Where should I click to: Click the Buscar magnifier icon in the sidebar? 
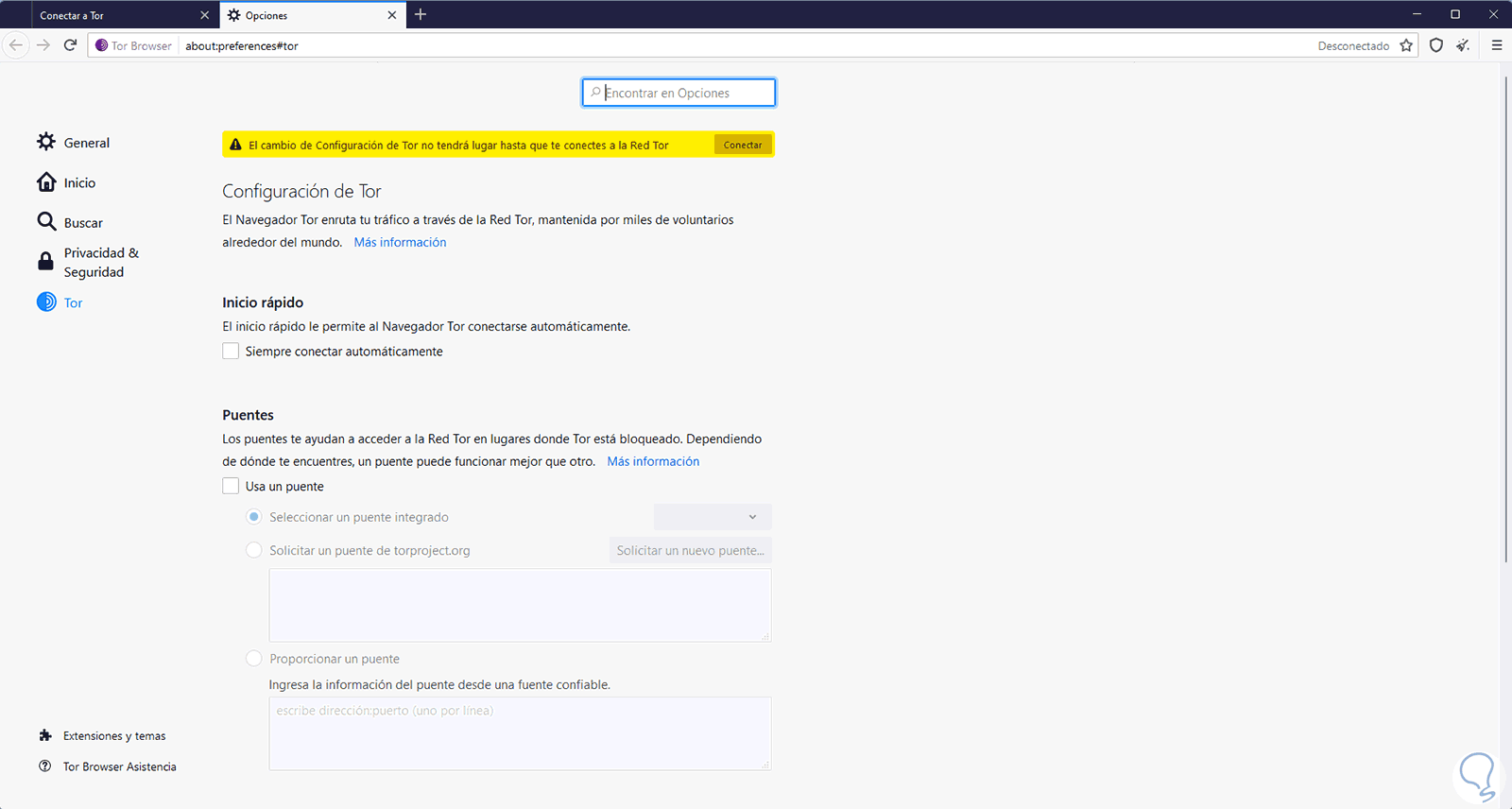(x=46, y=221)
